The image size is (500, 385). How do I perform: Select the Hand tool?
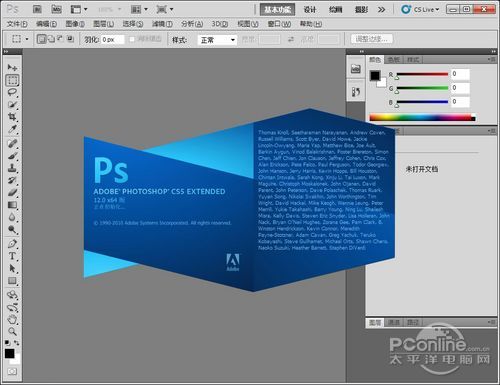12,319
